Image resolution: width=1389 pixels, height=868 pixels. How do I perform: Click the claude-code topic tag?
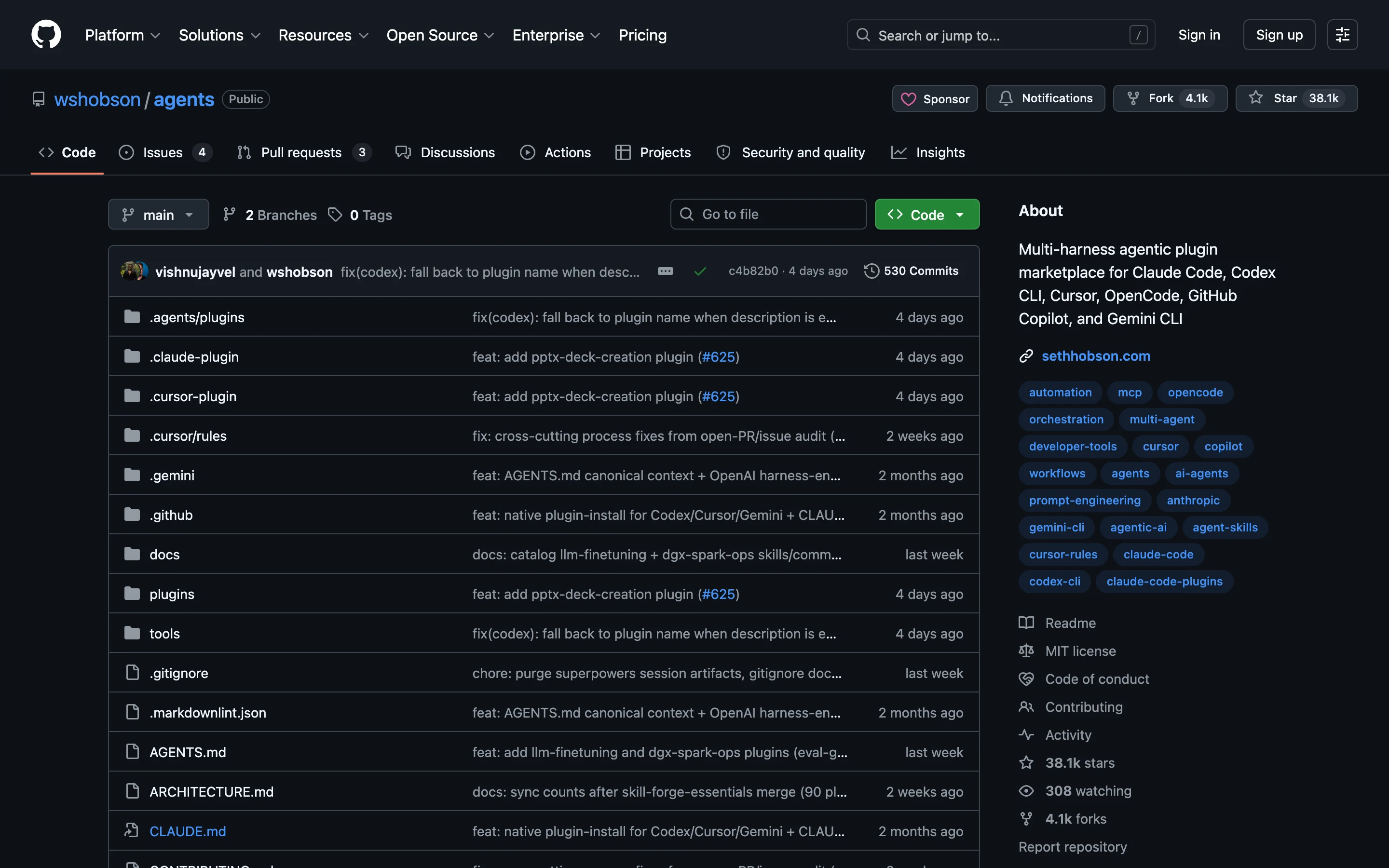pos(1158,554)
